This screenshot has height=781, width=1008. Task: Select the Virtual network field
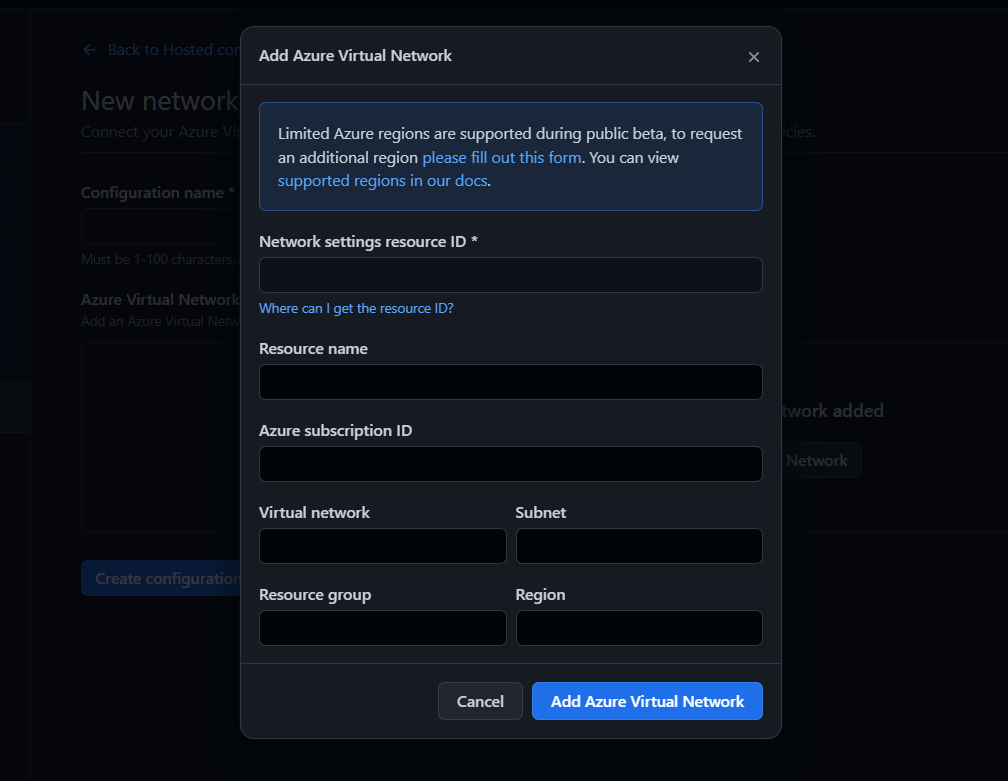pos(382,546)
